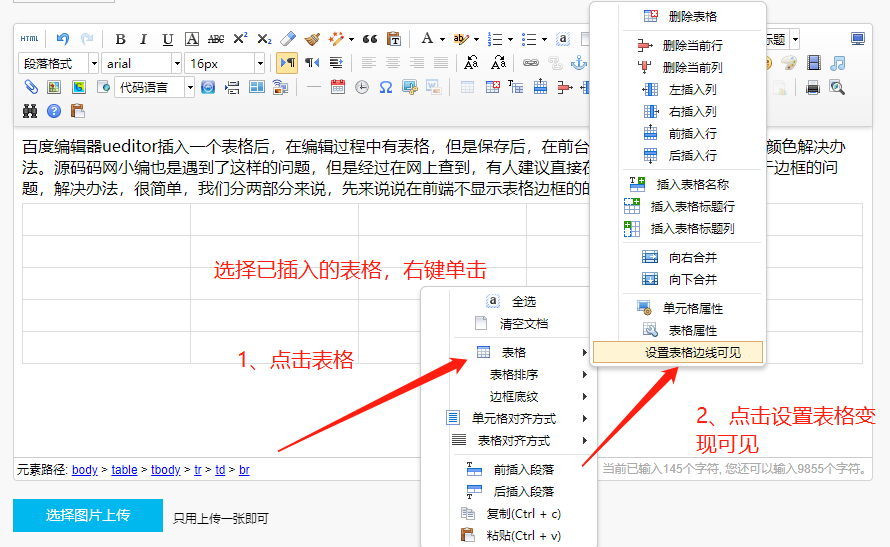The width and height of the screenshot is (890, 547).
Task: Click the body element path link
Action: [x=85, y=470]
